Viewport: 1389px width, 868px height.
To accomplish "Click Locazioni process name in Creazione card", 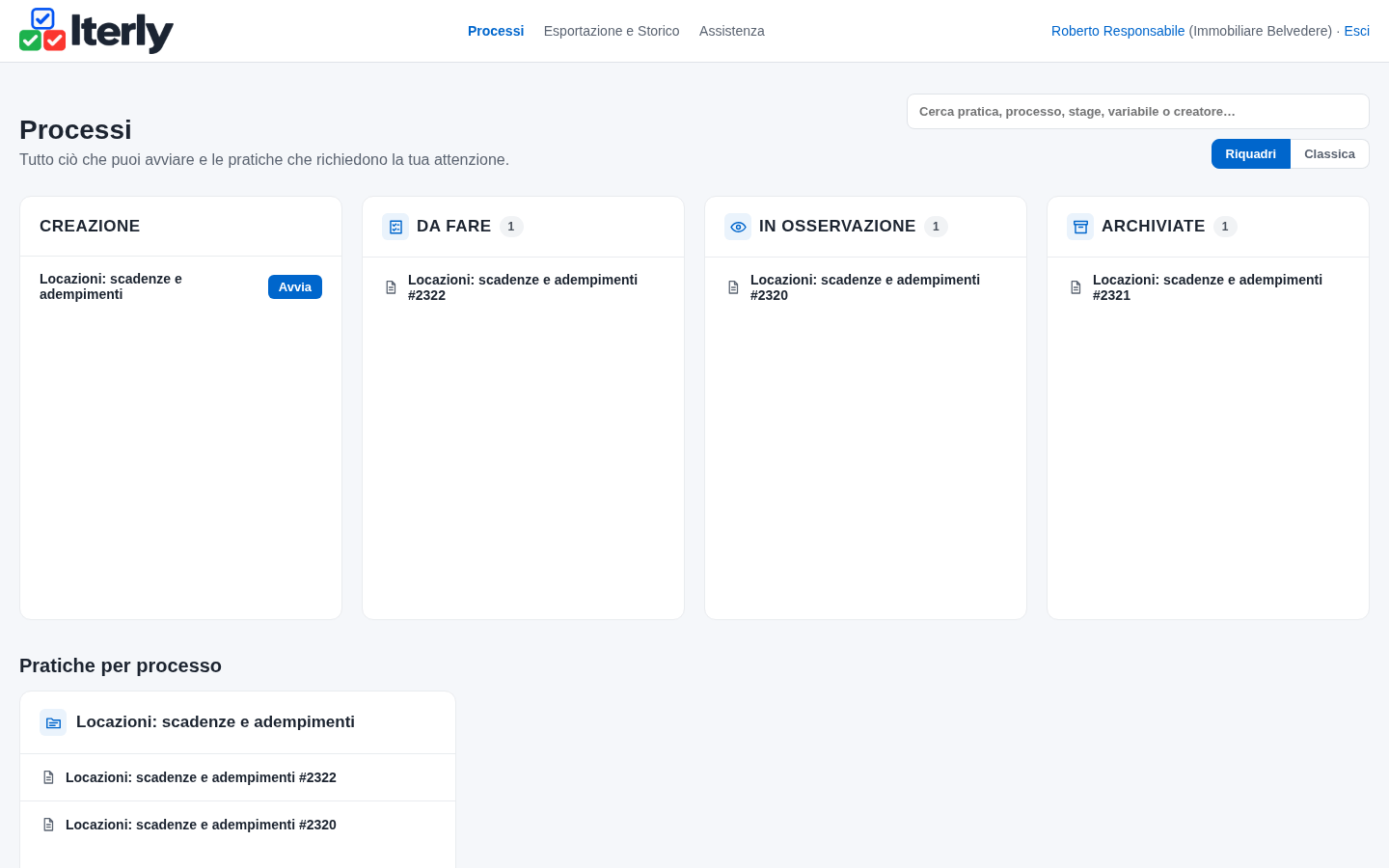I will pos(111,286).
